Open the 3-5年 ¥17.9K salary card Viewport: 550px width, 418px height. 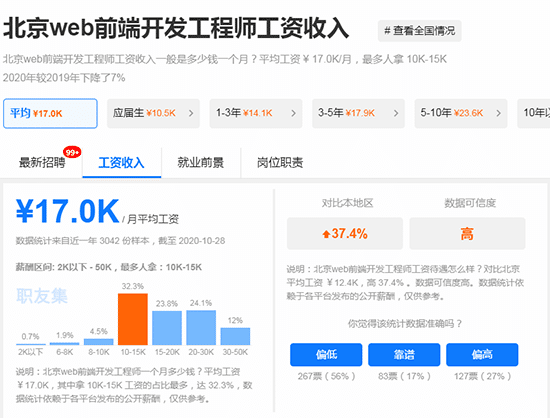[358, 113]
